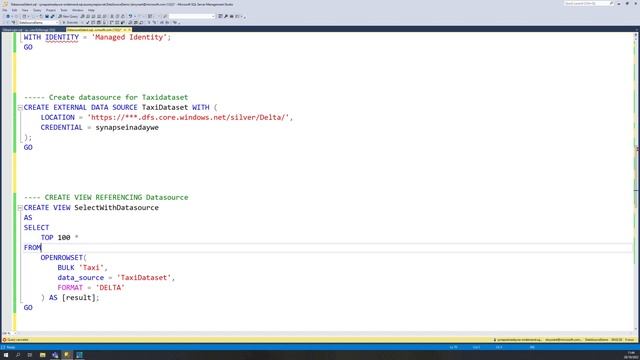Click the Quick Launch search field

coord(589,3)
